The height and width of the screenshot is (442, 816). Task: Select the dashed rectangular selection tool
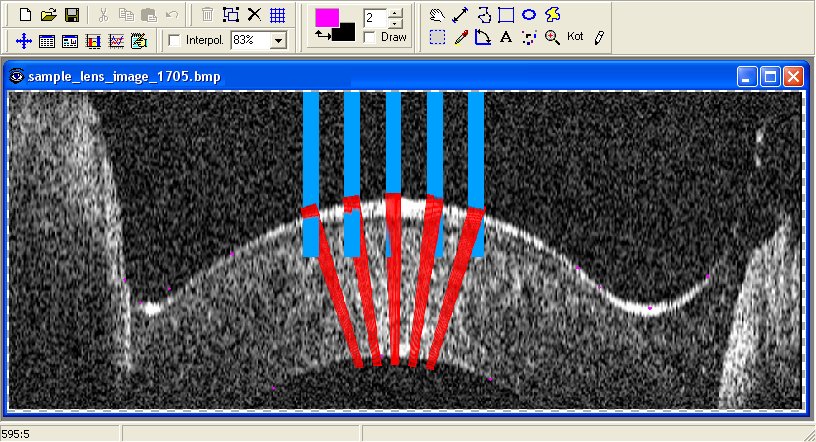point(437,37)
